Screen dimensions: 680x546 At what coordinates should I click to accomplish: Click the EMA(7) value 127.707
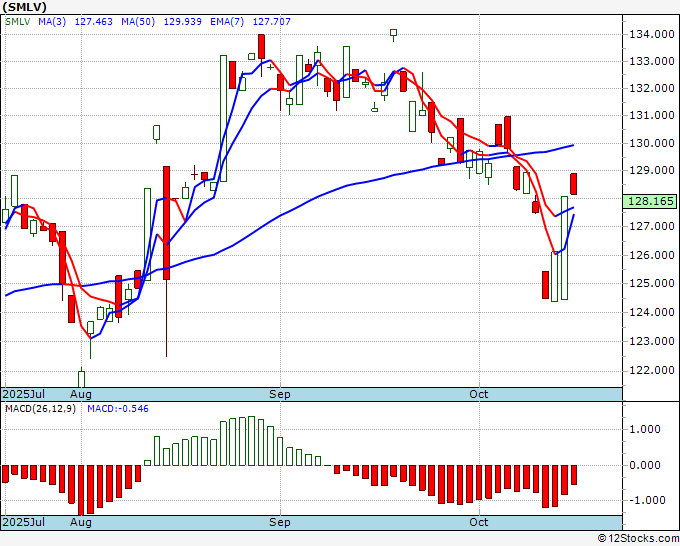tap(271, 22)
